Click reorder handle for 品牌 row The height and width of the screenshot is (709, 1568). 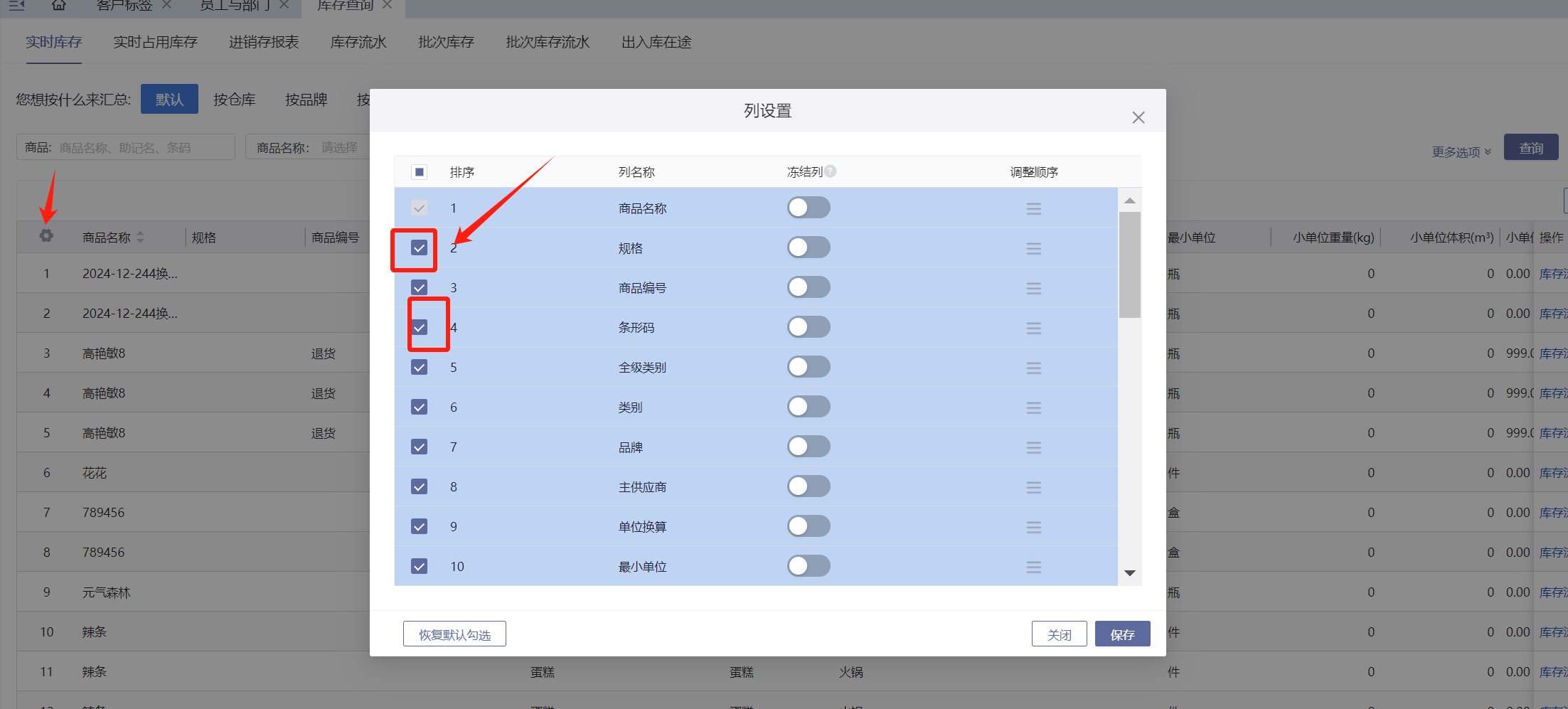[x=1033, y=447]
